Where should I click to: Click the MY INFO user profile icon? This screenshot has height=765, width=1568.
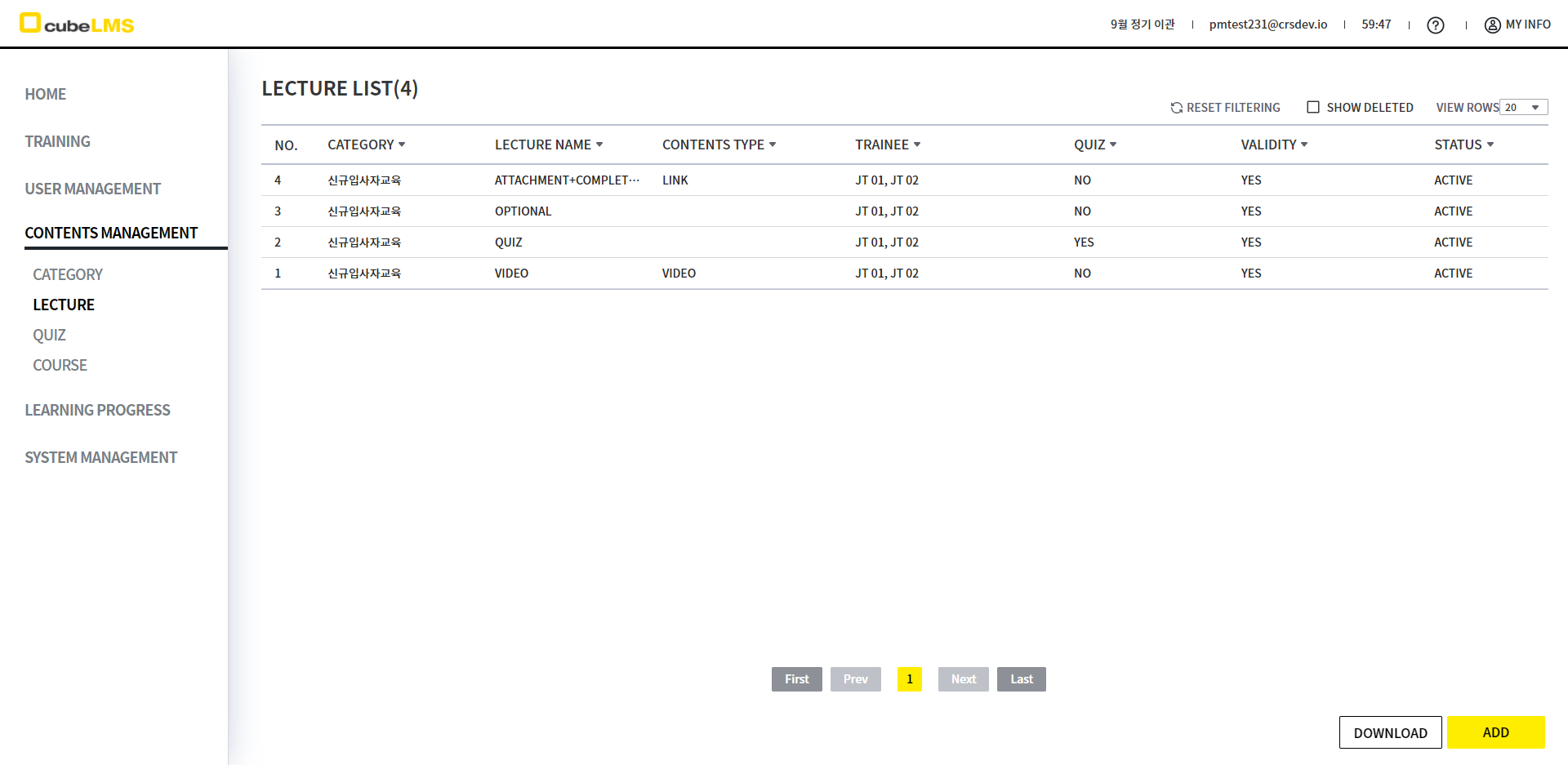(x=1492, y=25)
